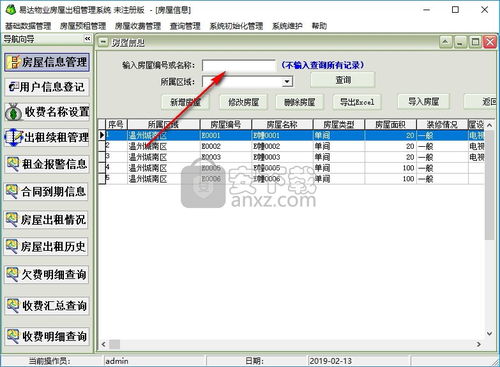
Task: Click the date 2019-02-13 in status bar
Action: pos(330,361)
